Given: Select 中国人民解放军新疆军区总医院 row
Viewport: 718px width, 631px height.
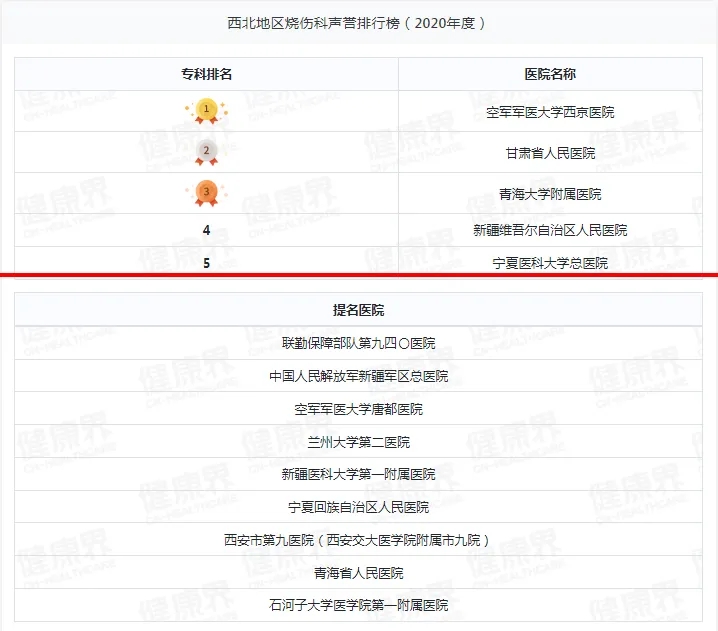Looking at the screenshot, I should (x=359, y=376).
